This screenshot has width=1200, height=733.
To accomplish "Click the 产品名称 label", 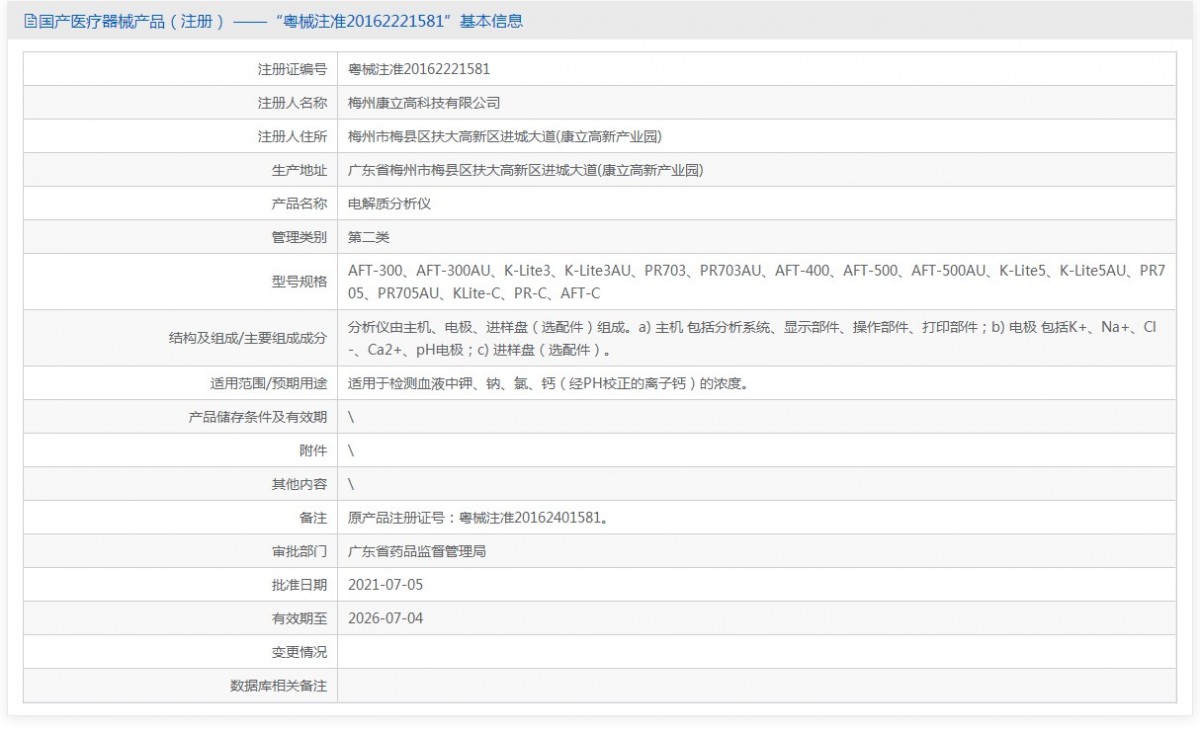I will point(299,204).
